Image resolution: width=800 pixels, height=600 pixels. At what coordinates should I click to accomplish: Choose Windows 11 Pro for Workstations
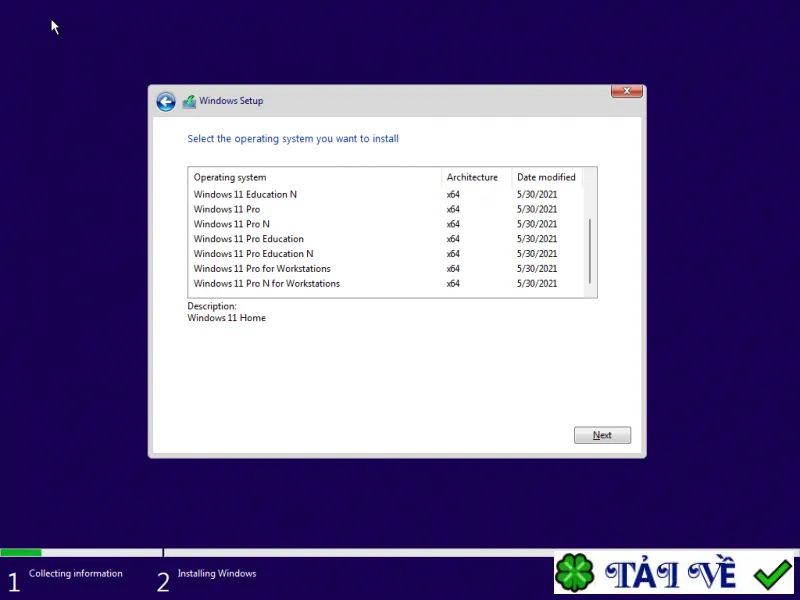tap(385, 268)
